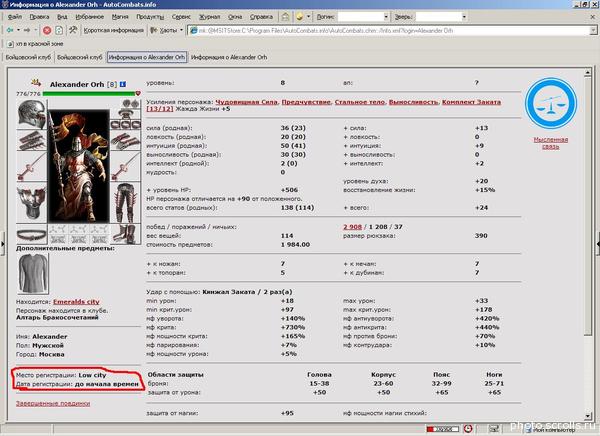
Task: Refresh the page using the refresh icon
Action: (59, 30)
